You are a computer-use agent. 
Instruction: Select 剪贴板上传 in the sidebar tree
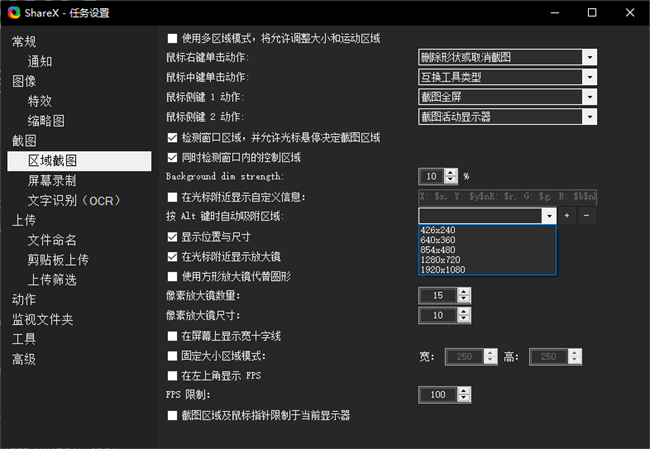60,259
